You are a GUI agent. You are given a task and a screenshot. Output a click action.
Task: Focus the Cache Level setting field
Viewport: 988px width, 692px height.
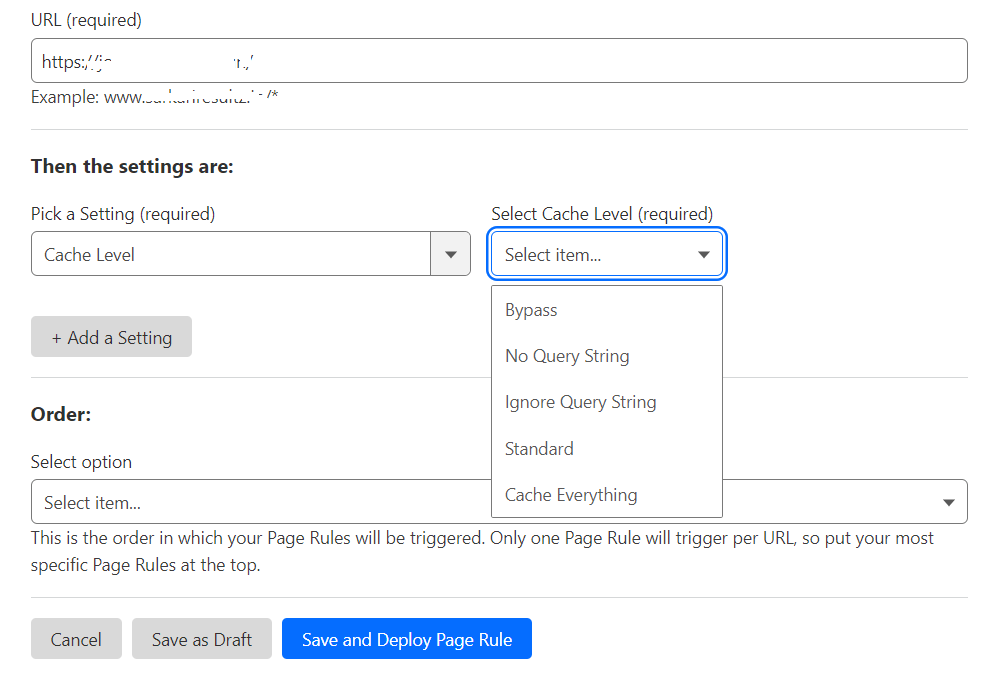[x=230, y=253]
